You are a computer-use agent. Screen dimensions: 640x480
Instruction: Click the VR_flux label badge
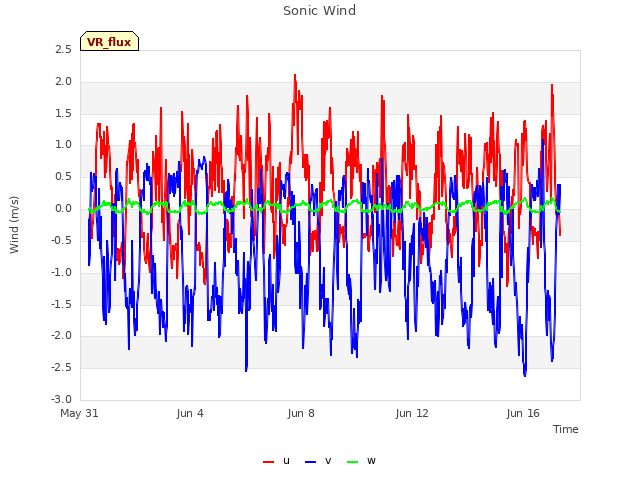pos(109,41)
